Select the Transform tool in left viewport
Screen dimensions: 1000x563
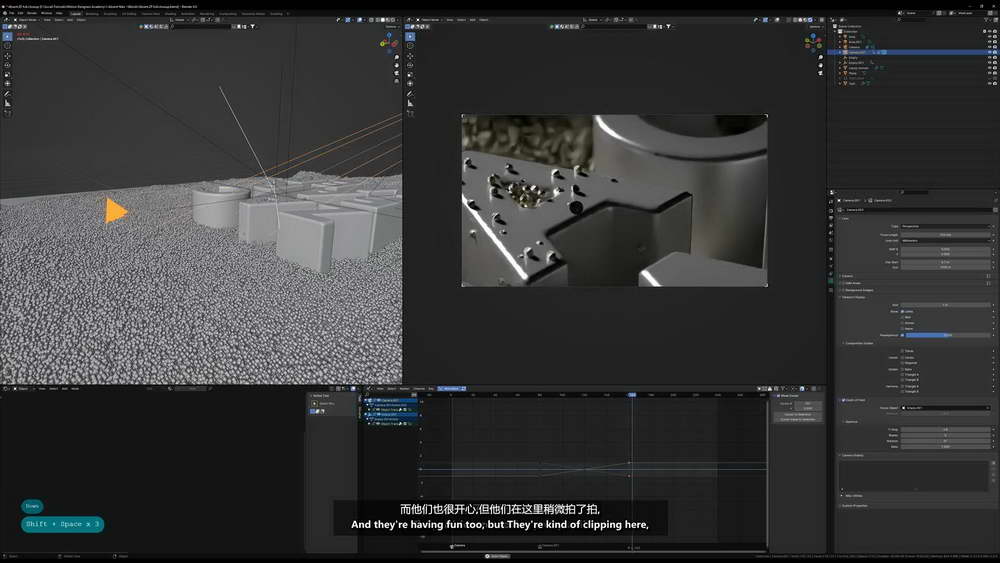8,84
